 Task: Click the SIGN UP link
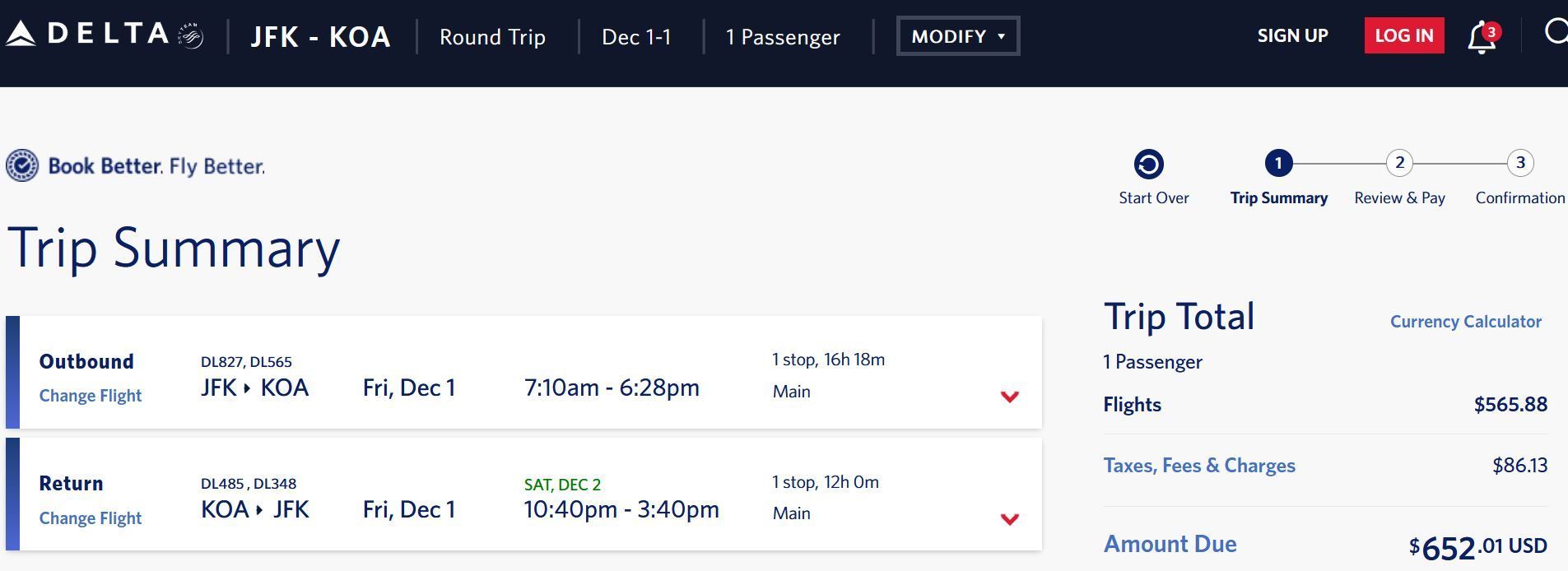[1292, 35]
